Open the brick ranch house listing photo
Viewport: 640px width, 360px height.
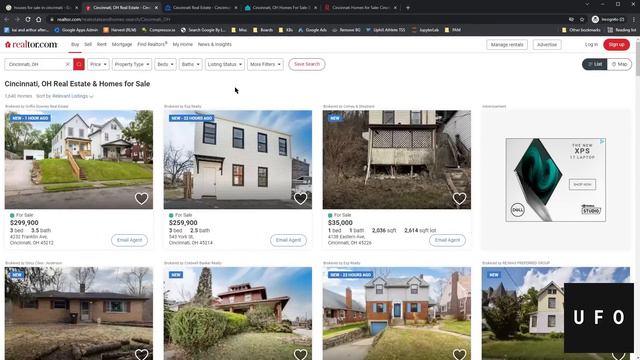pos(79,313)
